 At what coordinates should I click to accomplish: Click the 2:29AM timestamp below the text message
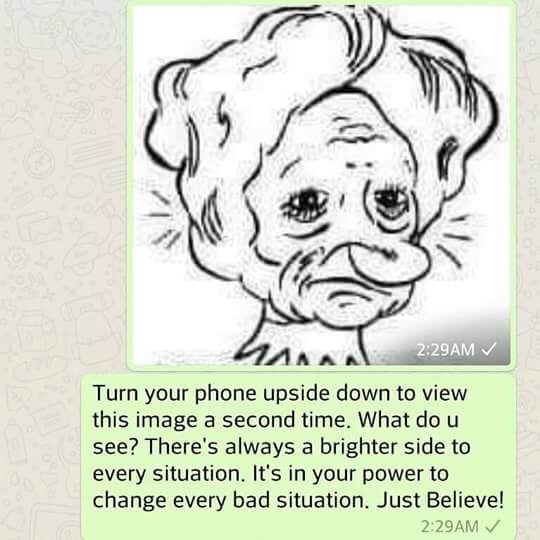pyautogui.click(x=449, y=526)
